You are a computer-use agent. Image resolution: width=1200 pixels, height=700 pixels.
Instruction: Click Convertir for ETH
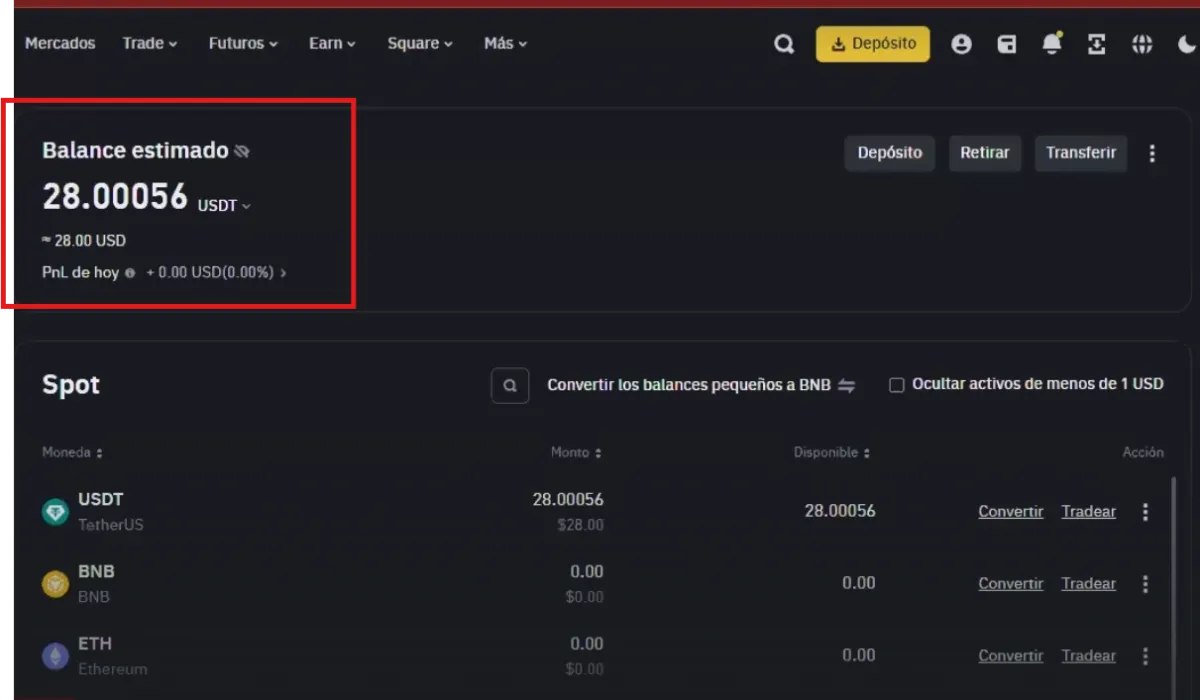coord(1011,656)
